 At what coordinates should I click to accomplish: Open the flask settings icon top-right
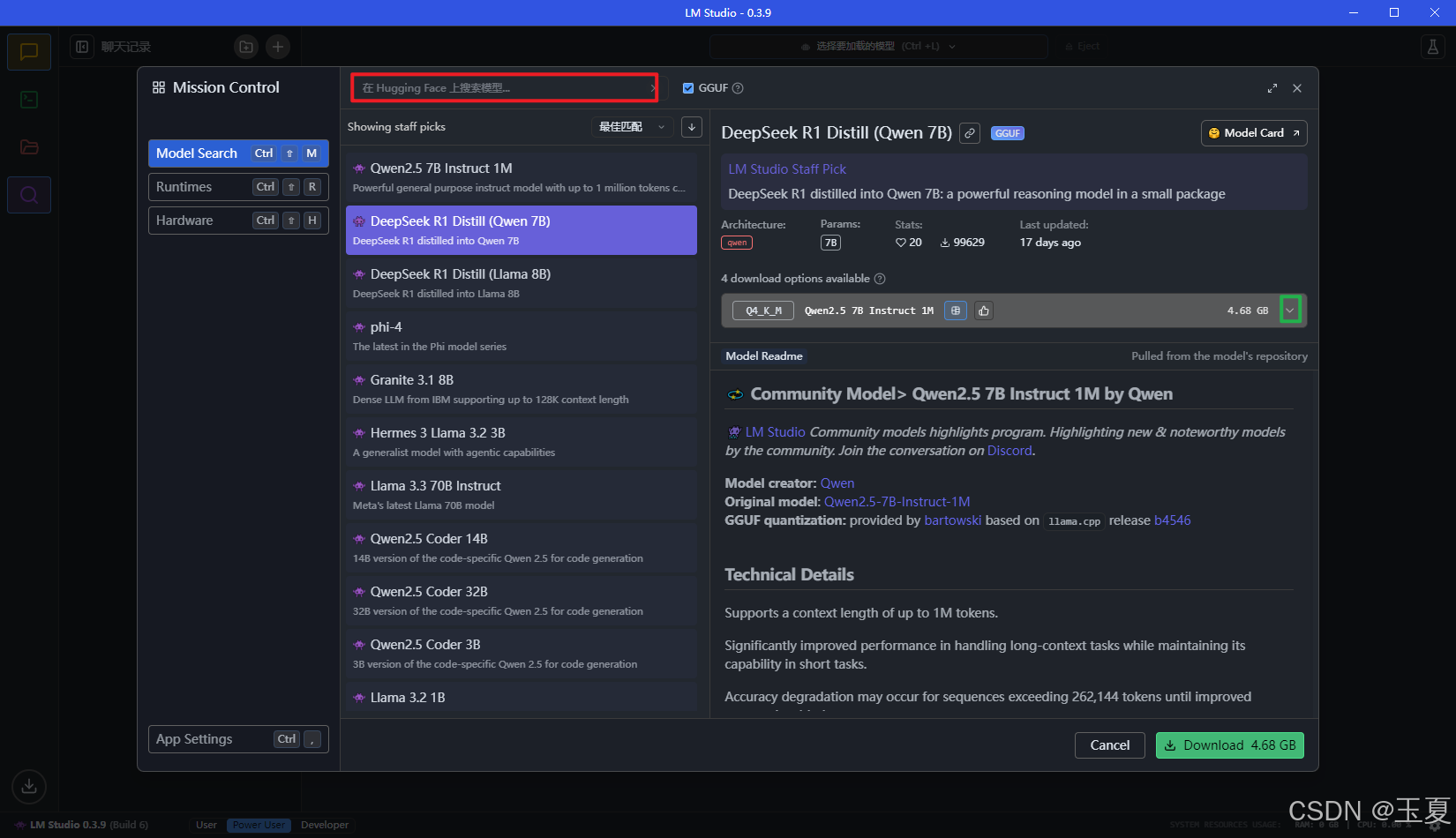(1433, 47)
